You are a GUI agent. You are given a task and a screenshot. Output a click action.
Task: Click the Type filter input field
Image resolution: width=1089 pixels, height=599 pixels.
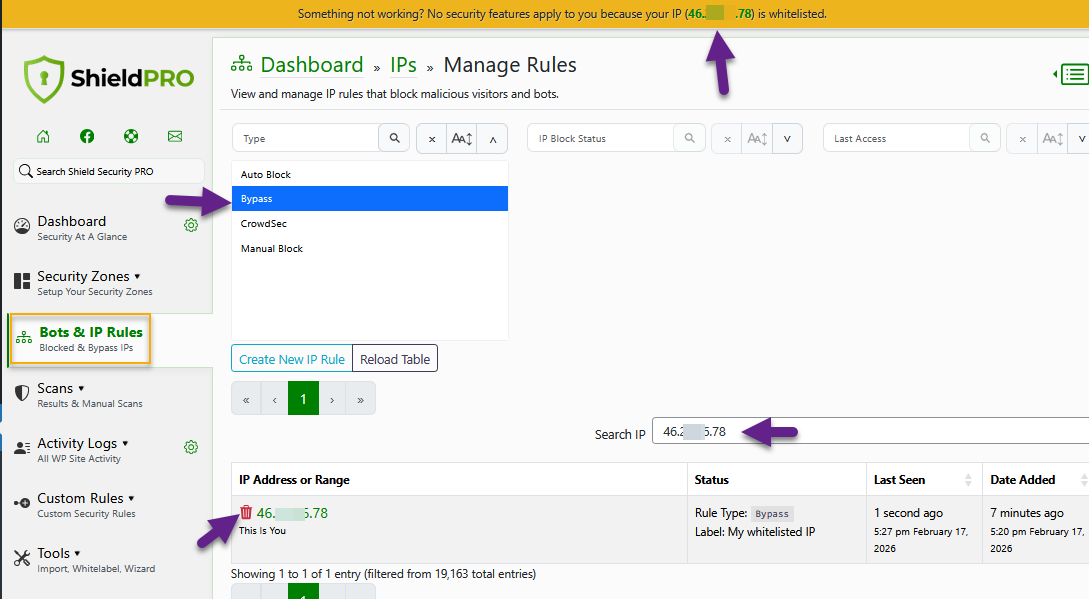click(x=306, y=138)
